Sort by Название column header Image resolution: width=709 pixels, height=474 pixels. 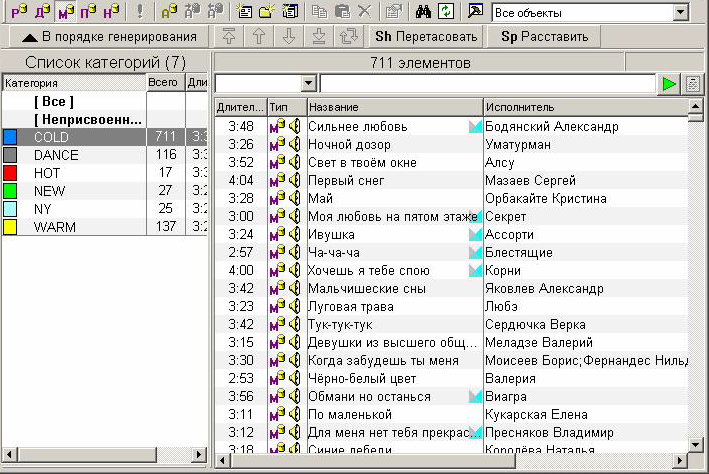[x=394, y=107]
